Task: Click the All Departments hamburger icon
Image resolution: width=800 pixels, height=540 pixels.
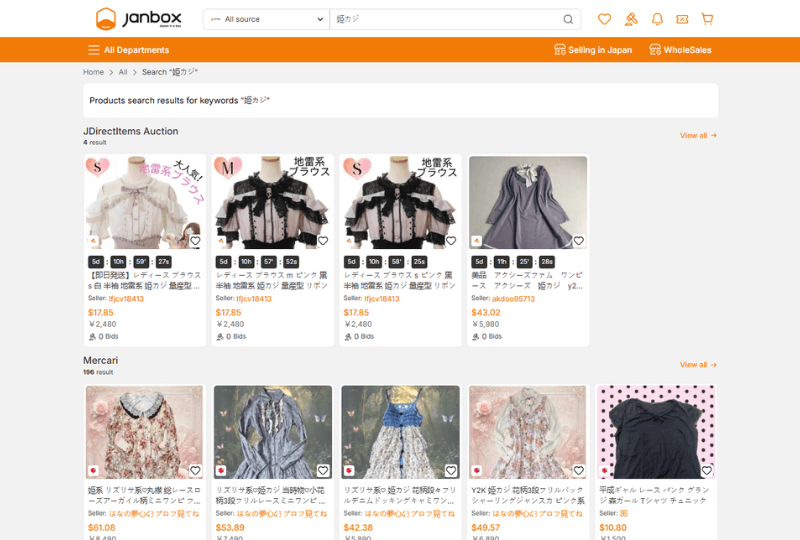Action: click(93, 50)
